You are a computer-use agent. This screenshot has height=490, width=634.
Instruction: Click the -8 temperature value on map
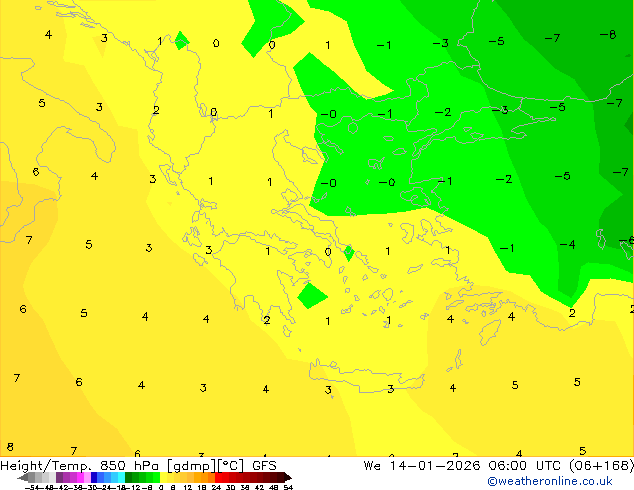pyautogui.click(x=608, y=35)
